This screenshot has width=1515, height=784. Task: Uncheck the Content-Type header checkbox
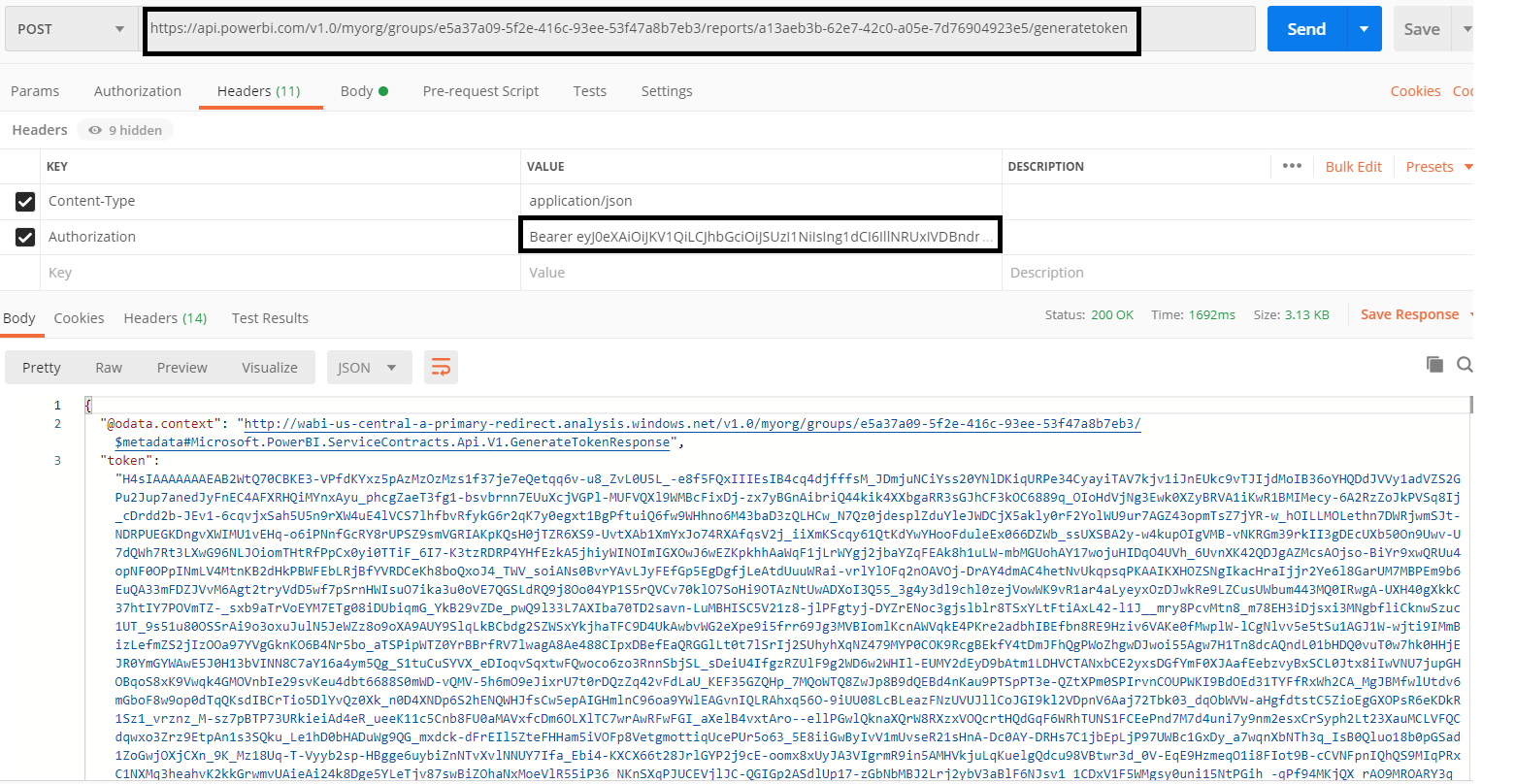(x=25, y=202)
